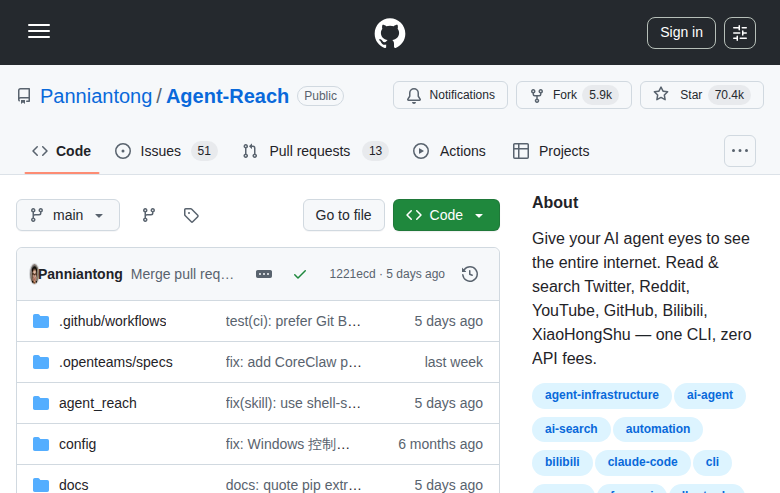Open the config folder
This screenshot has width=780, height=493.
77,444
